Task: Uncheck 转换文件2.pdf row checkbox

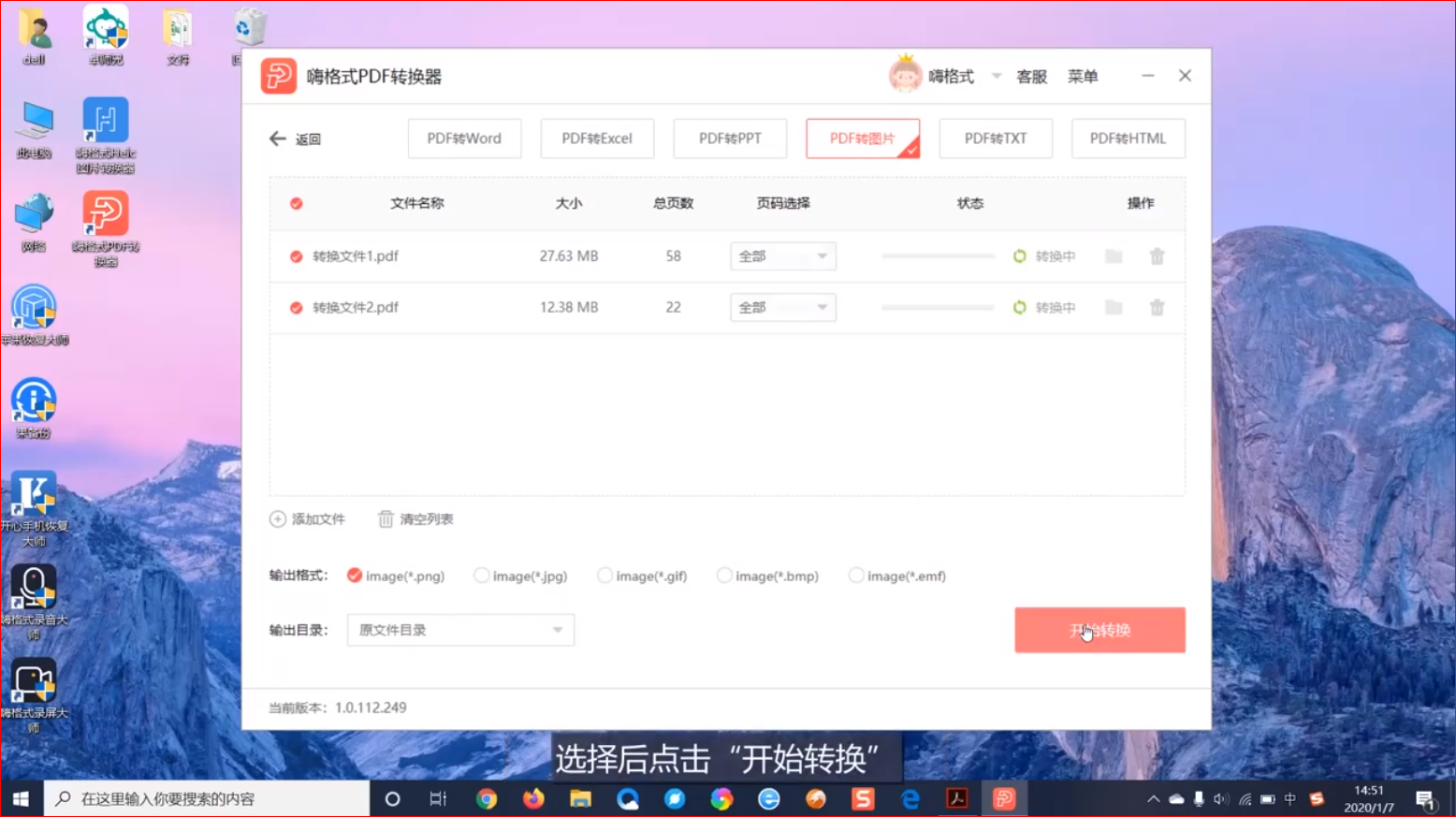Action: tap(296, 307)
